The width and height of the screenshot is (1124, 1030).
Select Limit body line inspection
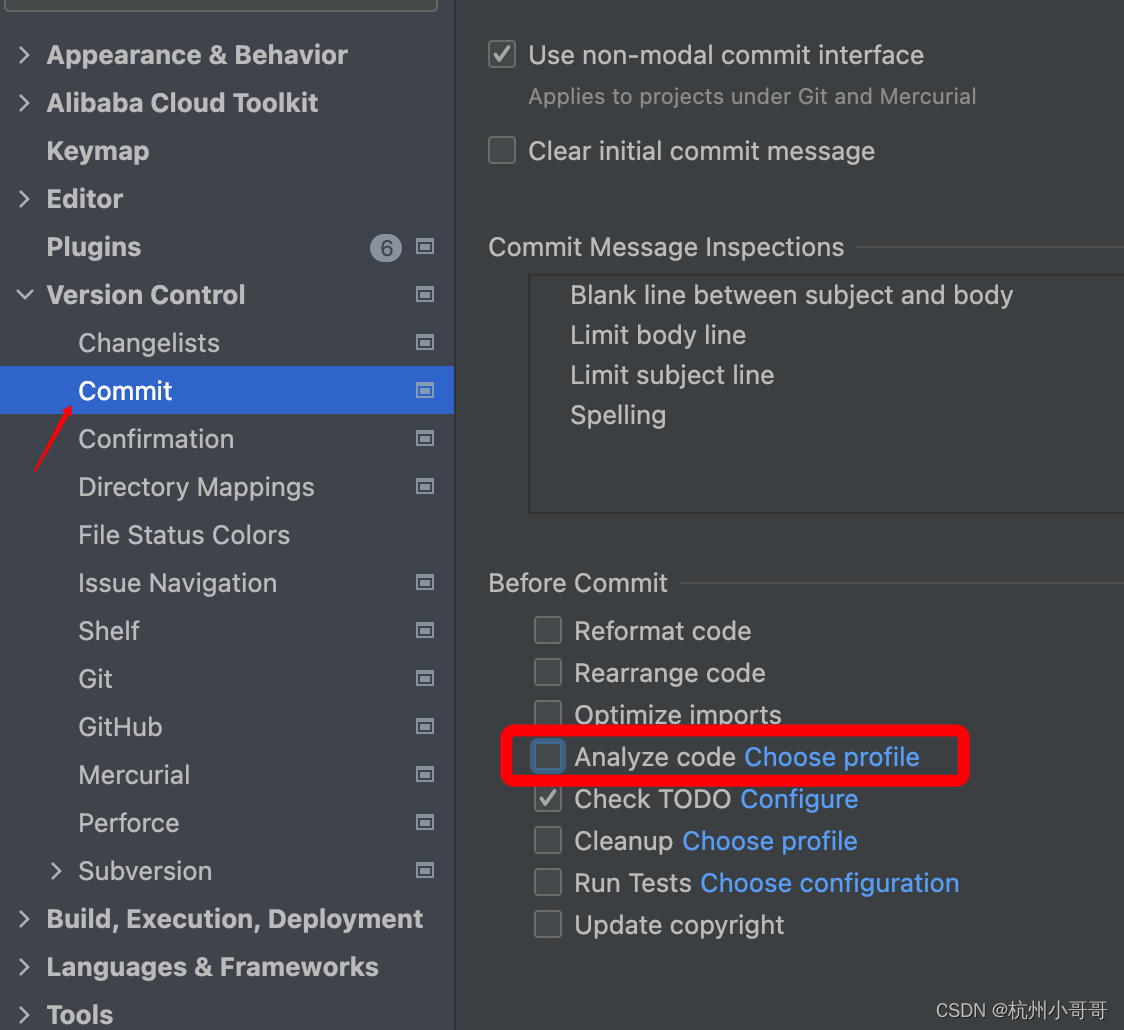click(x=658, y=335)
